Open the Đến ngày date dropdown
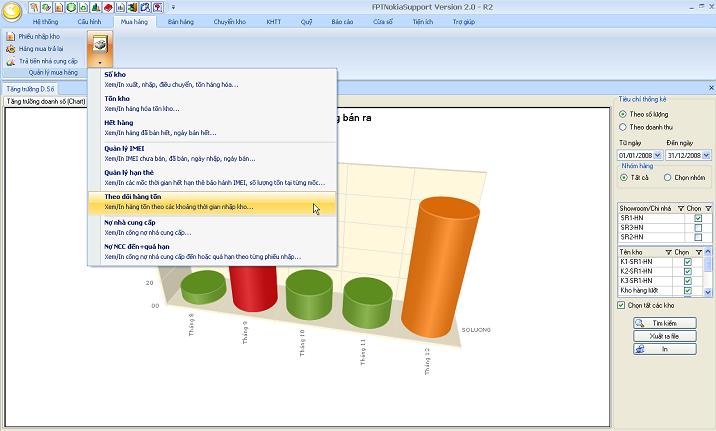This screenshot has width=716, height=431. (706, 155)
